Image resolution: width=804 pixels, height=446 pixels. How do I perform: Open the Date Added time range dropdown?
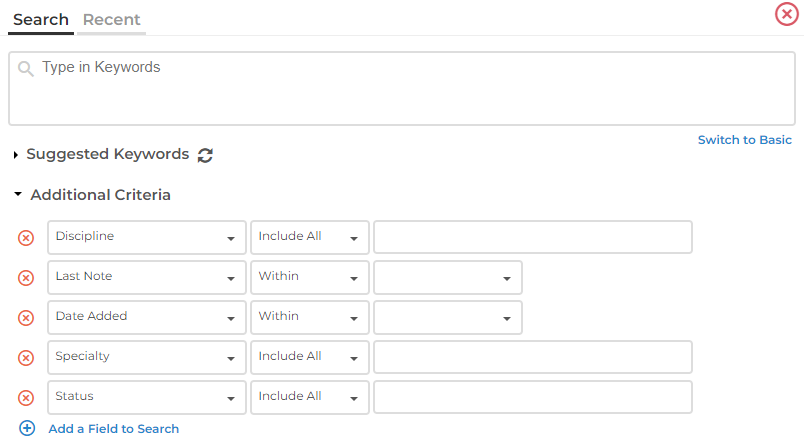(447, 317)
